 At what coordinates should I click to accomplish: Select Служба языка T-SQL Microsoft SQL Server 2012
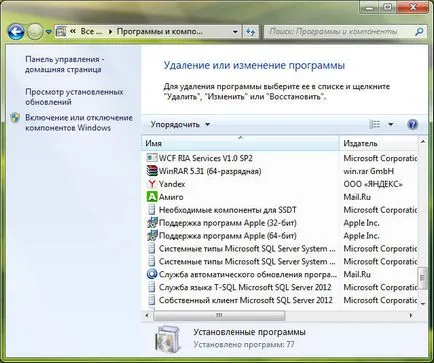245,287
